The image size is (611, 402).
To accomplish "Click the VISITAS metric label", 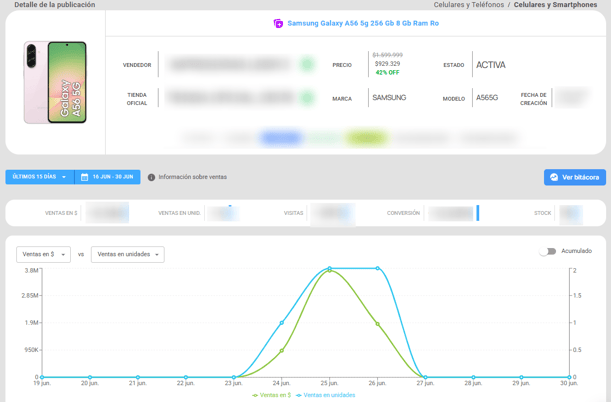I will pyautogui.click(x=293, y=213).
